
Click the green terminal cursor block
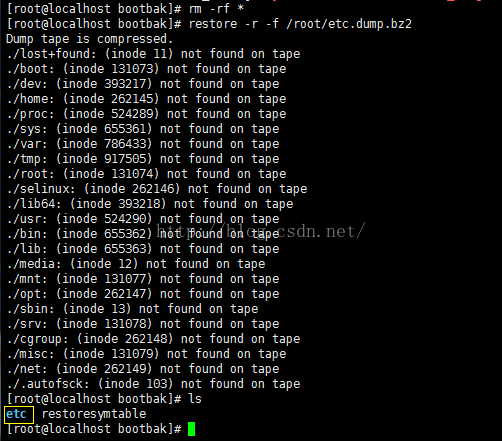pos(191,429)
